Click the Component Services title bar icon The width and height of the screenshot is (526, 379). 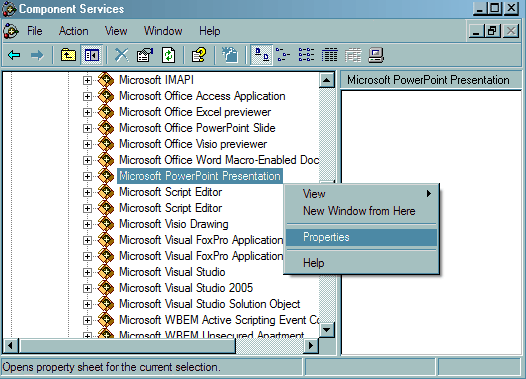pos(9,9)
